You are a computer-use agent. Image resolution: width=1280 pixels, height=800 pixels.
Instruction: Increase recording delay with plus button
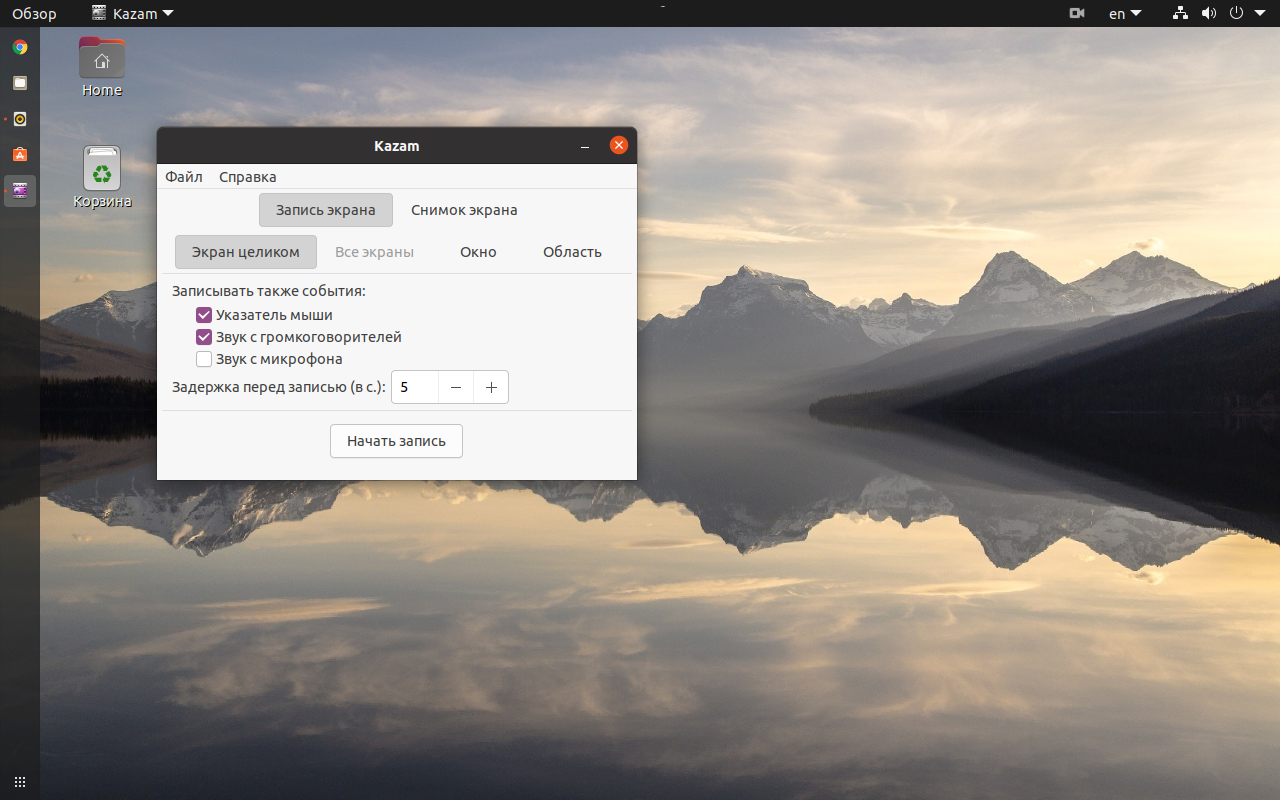[x=491, y=387]
